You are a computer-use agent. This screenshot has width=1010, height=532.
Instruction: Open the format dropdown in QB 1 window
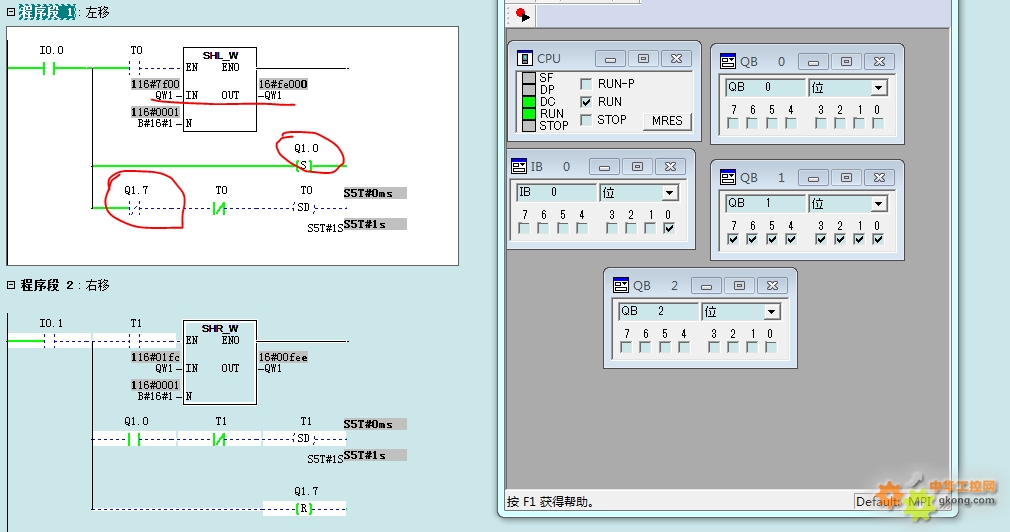879,204
